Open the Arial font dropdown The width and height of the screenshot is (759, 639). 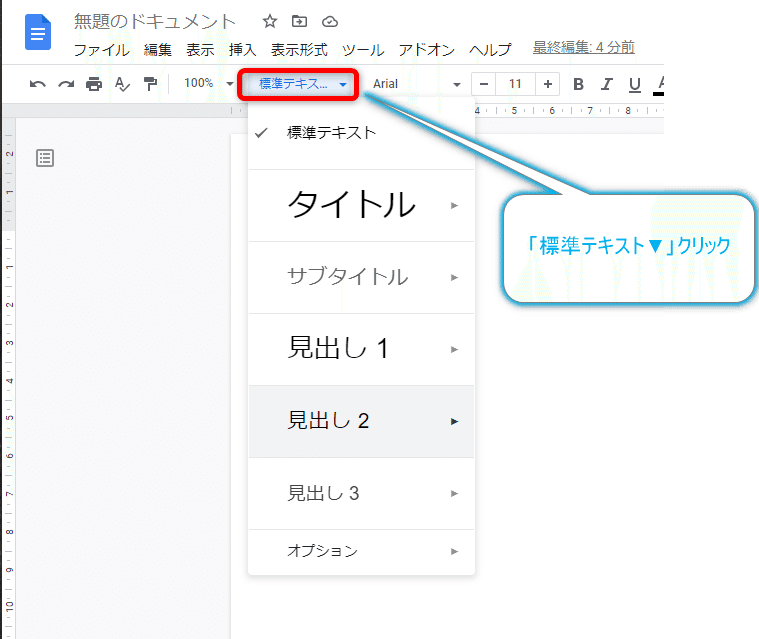[x=416, y=84]
